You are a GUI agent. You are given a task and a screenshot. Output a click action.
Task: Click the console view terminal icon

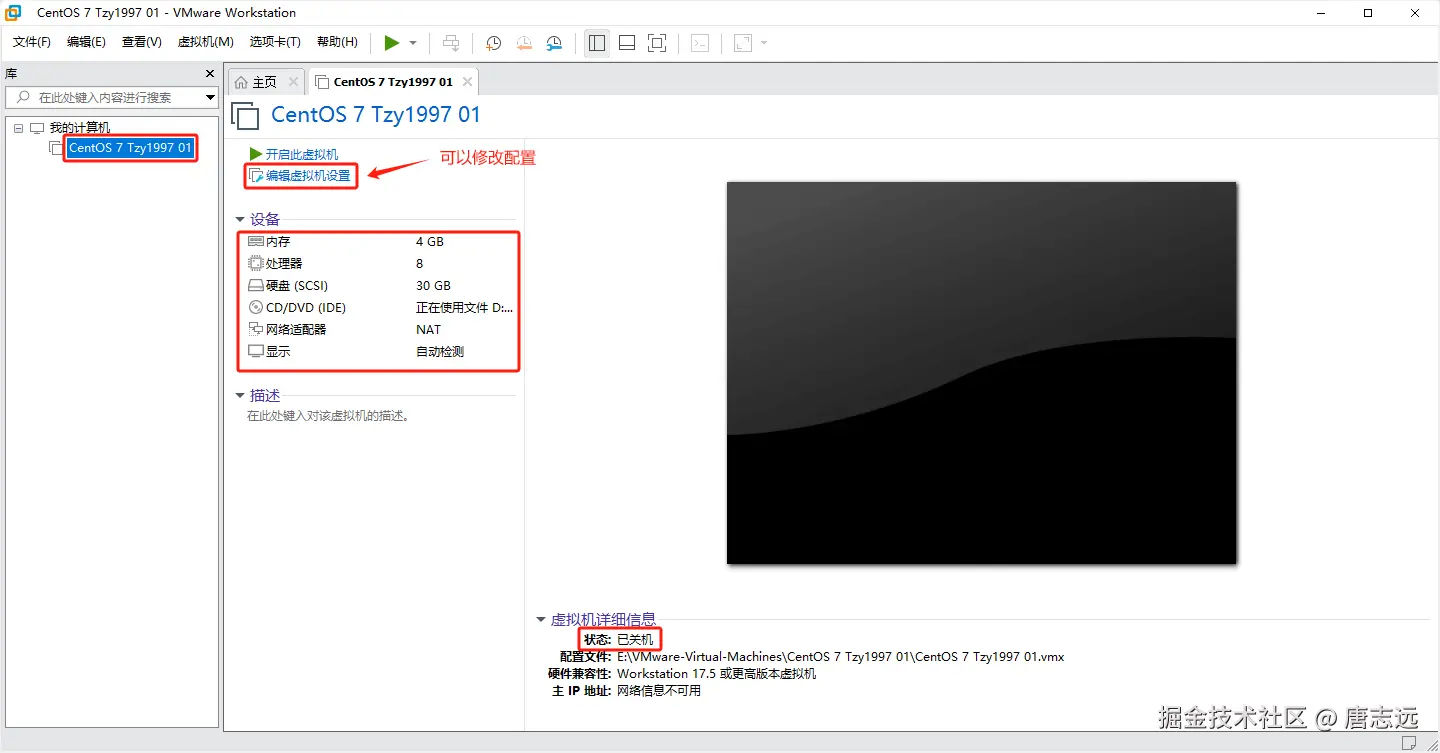[x=701, y=43]
